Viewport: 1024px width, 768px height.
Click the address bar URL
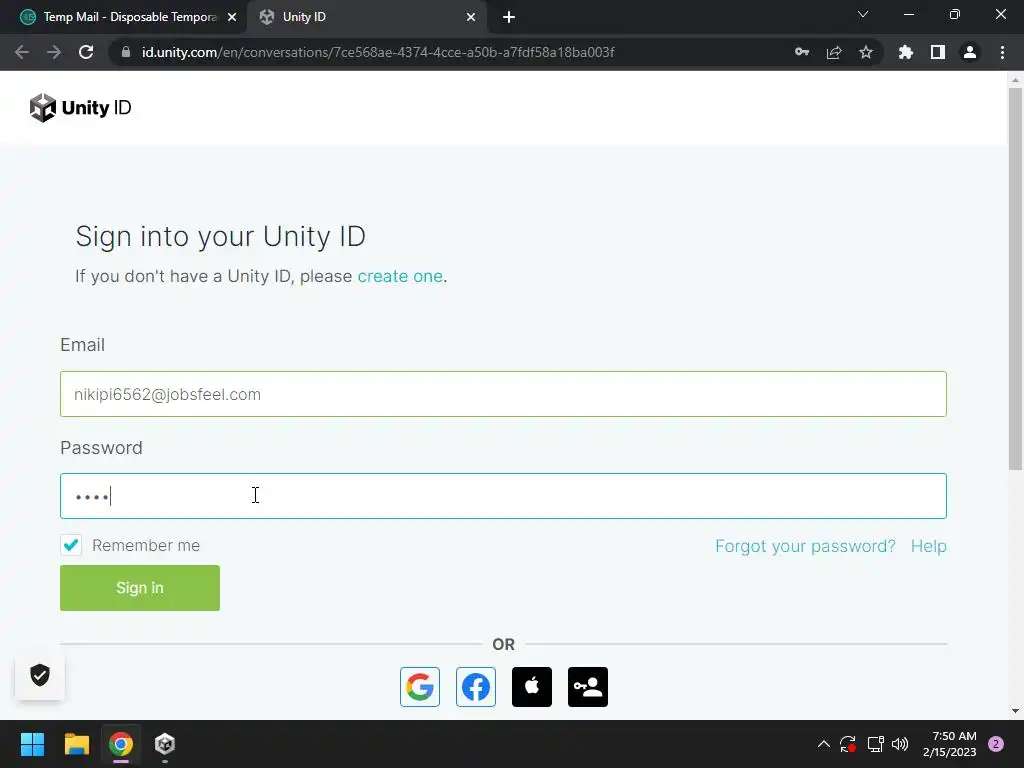pos(377,52)
